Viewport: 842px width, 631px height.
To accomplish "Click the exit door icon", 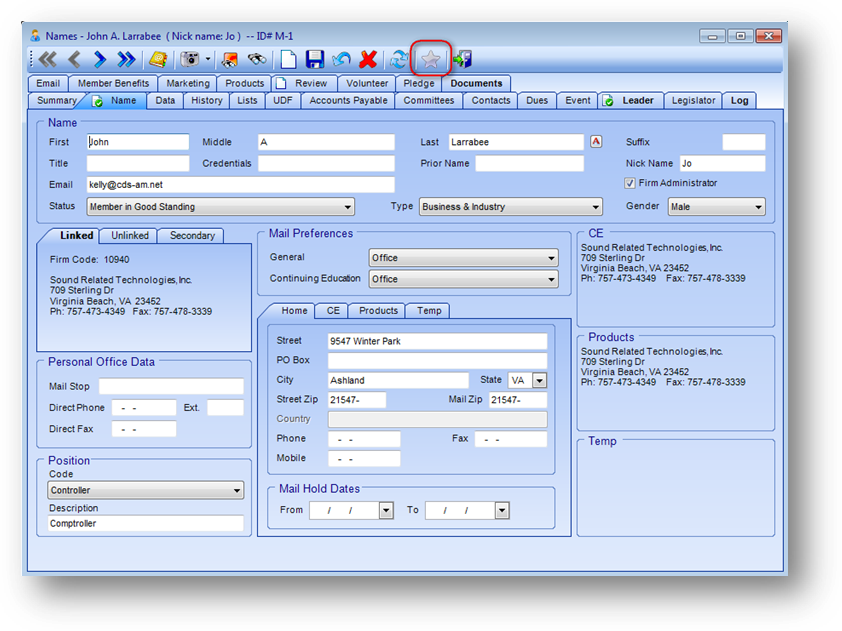I will point(462,60).
